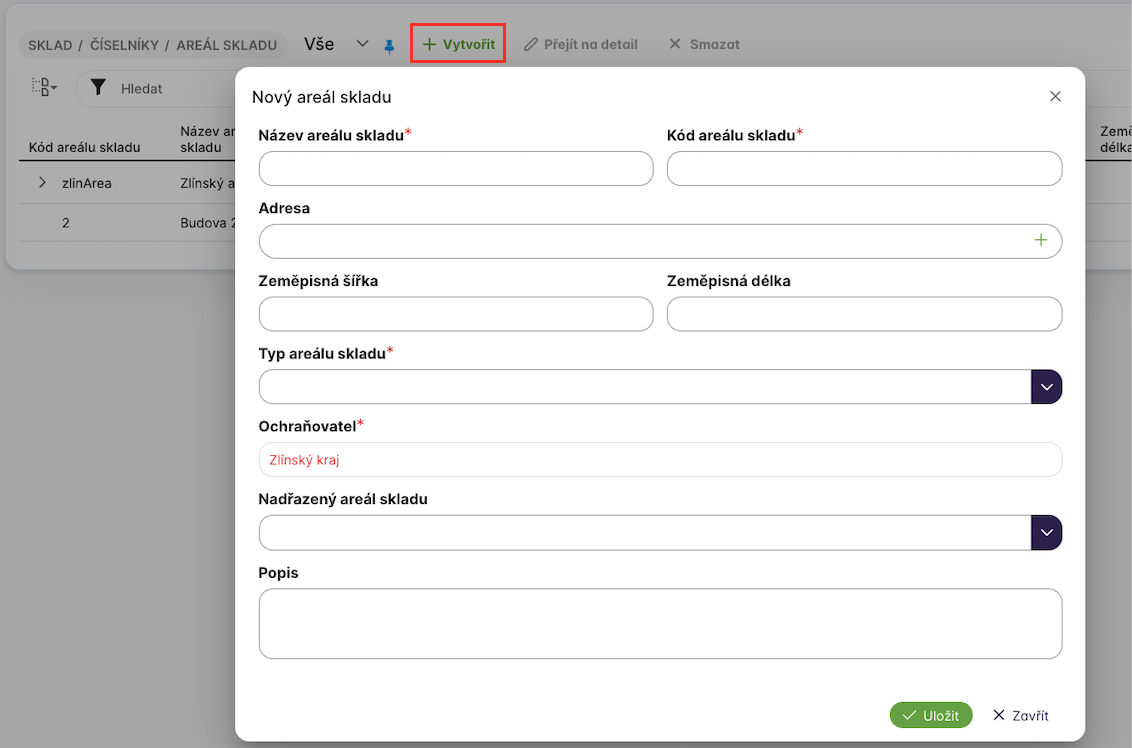The image size is (1132, 748).
Task: Click in the Popis text area
Action: tap(659, 623)
